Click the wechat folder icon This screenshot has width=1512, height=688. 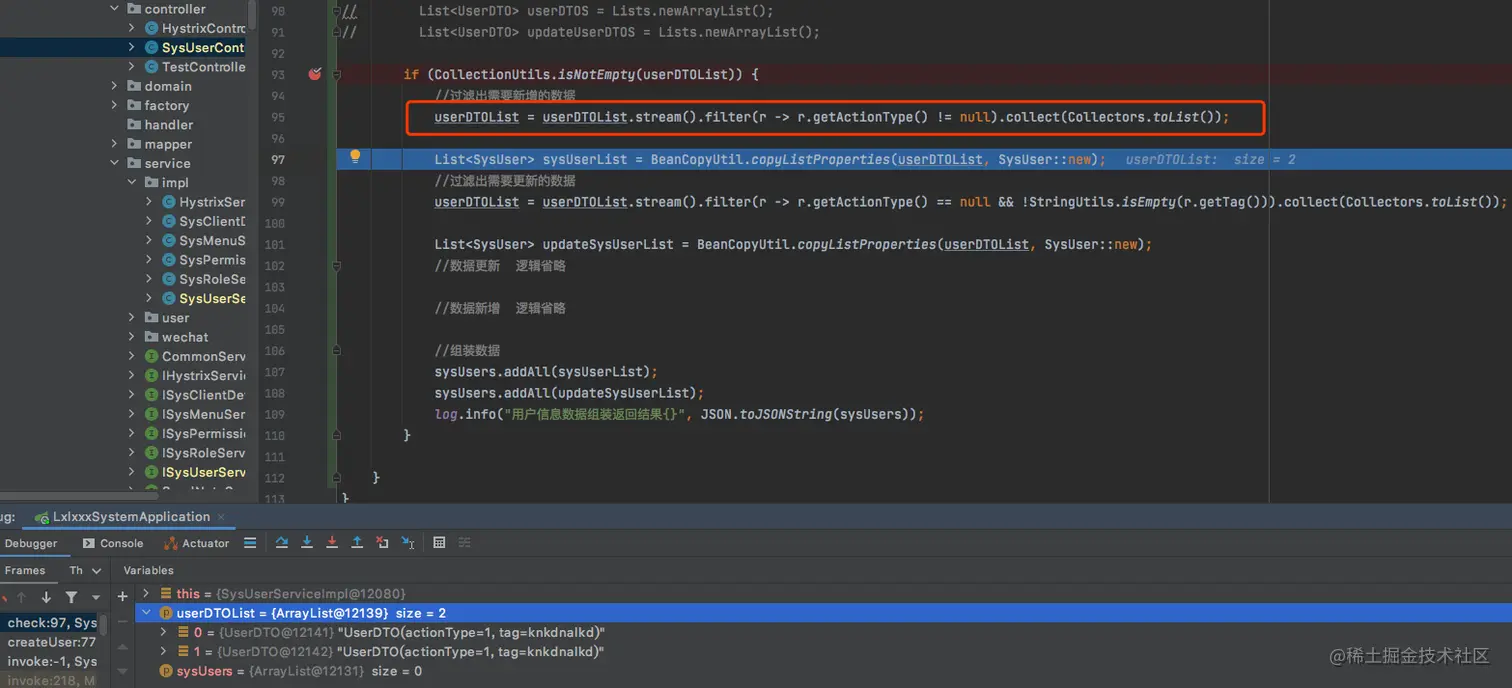click(x=152, y=337)
